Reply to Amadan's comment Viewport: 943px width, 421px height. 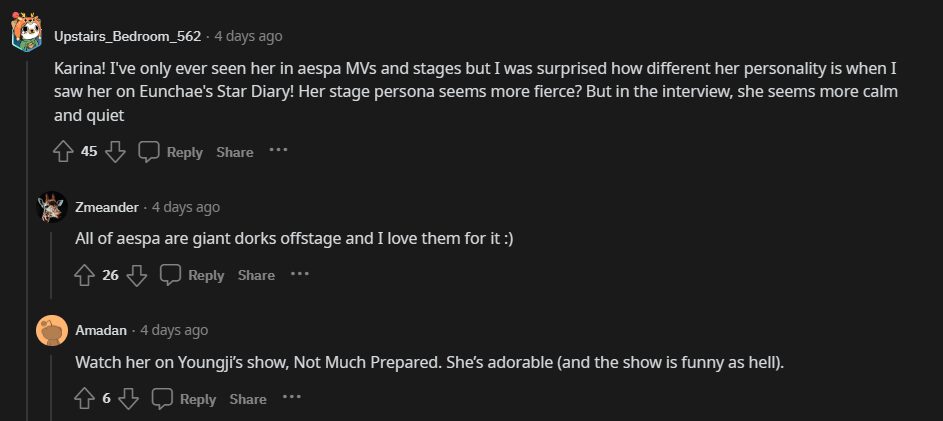click(184, 399)
